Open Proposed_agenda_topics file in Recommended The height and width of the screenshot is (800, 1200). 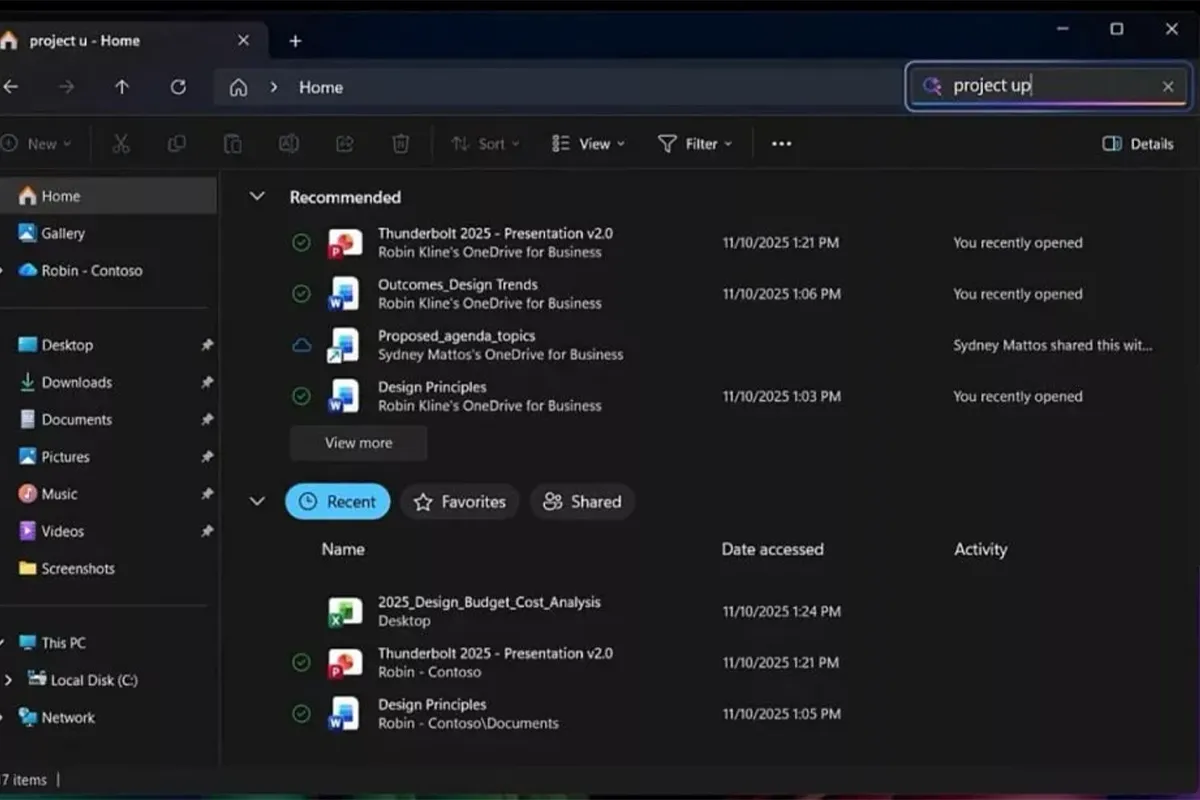(456, 336)
